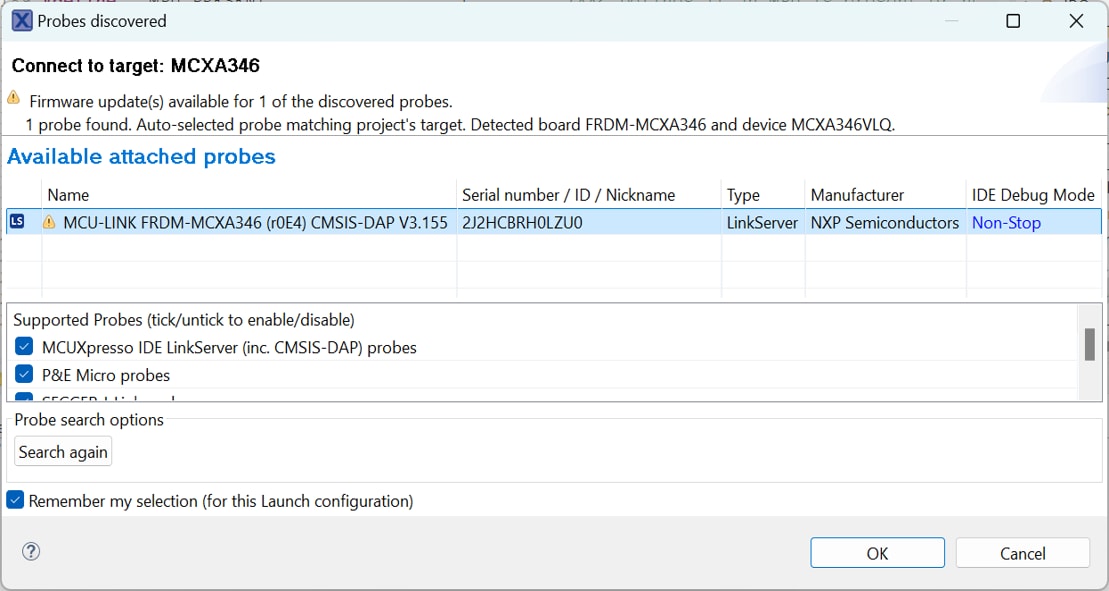Click the warning icon beside probe name
This screenshot has height=591, width=1109.
point(49,222)
